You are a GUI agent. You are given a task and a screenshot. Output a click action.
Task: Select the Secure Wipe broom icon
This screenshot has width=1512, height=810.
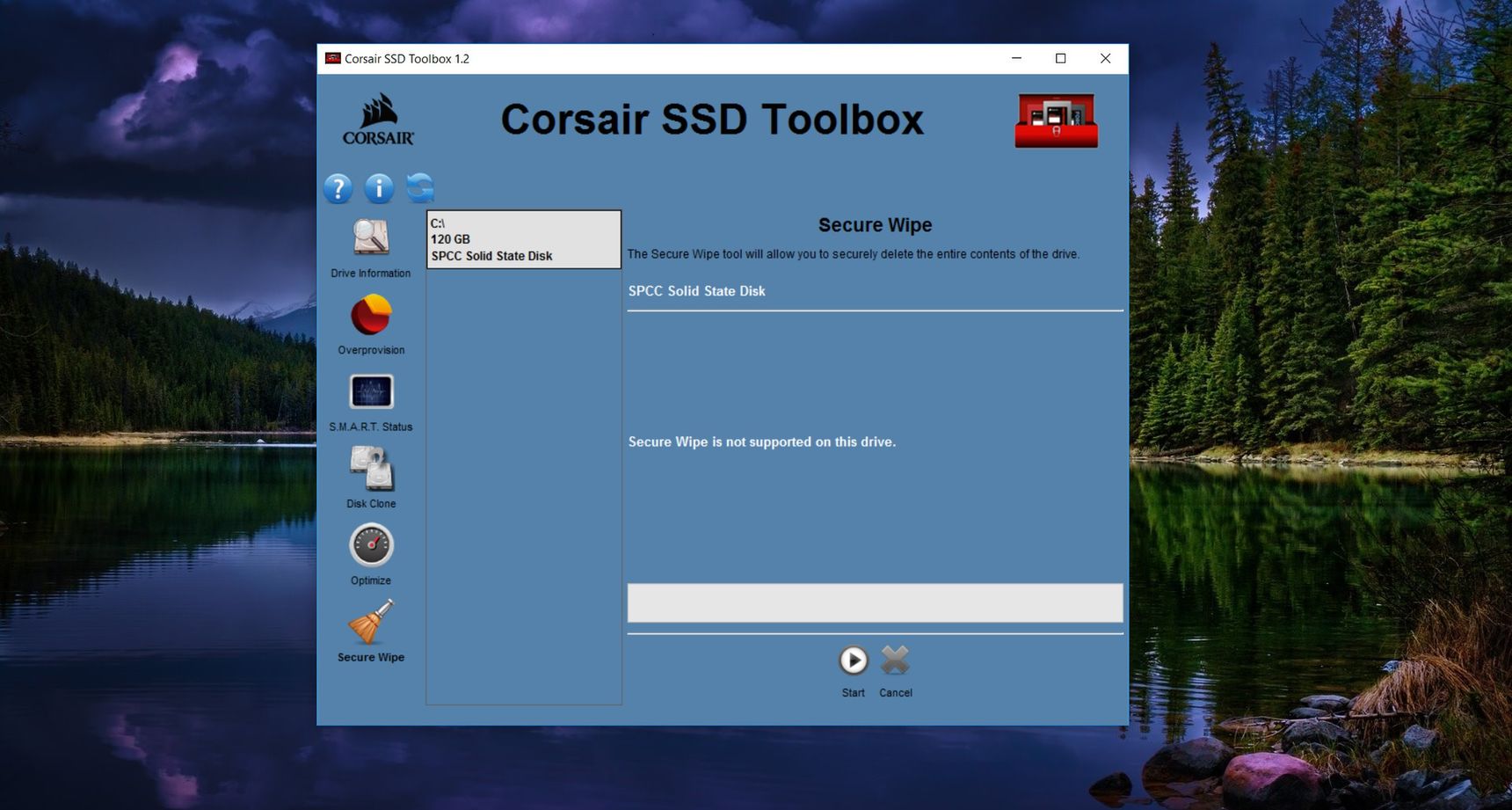click(371, 622)
